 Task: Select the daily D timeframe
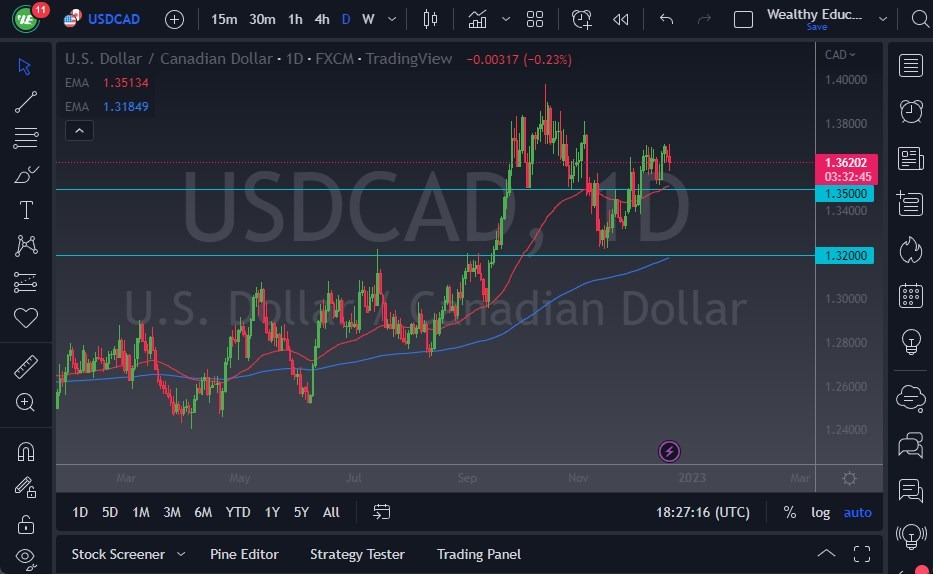point(346,20)
